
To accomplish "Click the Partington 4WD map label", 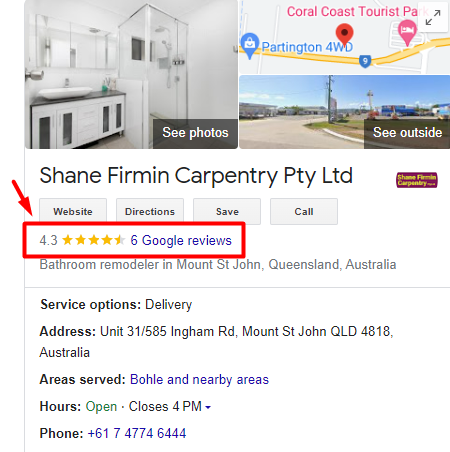I will (x=307, y=47).
